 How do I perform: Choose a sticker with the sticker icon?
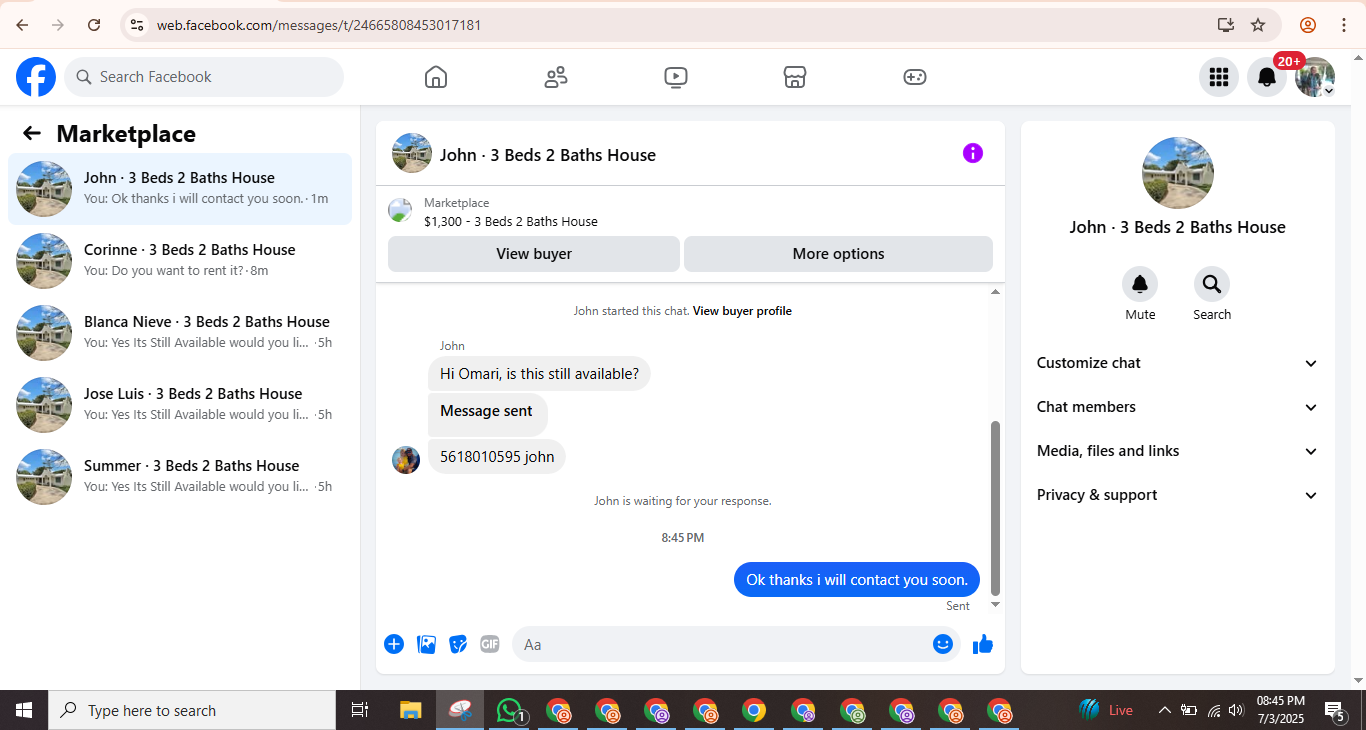click(458, 644)
